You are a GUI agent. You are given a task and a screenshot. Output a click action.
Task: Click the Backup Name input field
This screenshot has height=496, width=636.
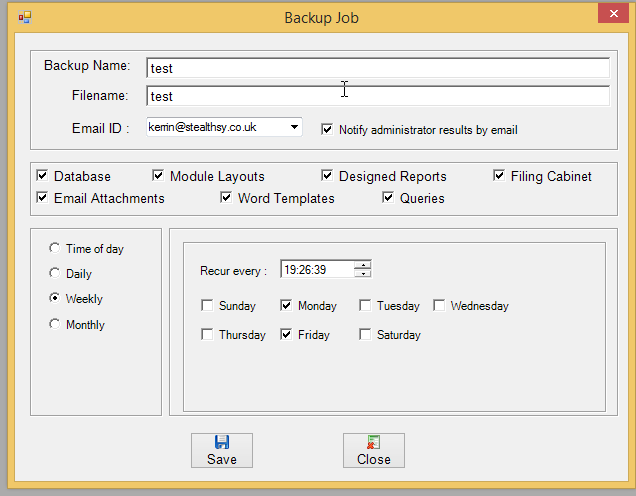click(x=378, y=68)
